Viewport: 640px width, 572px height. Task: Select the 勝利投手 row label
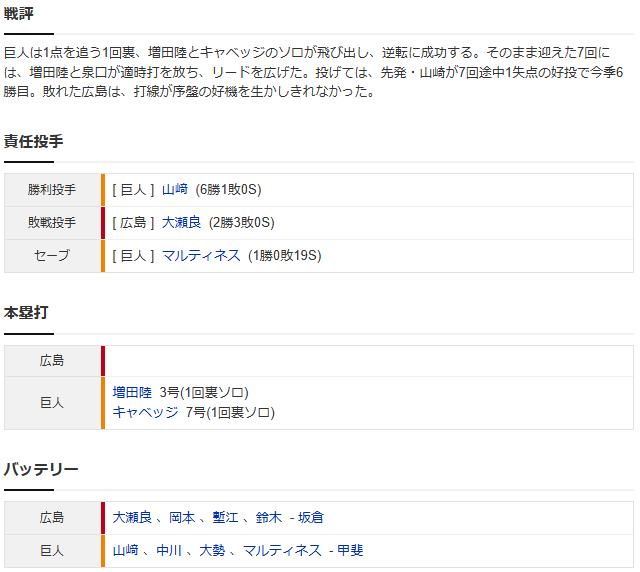tap(52, 189)
